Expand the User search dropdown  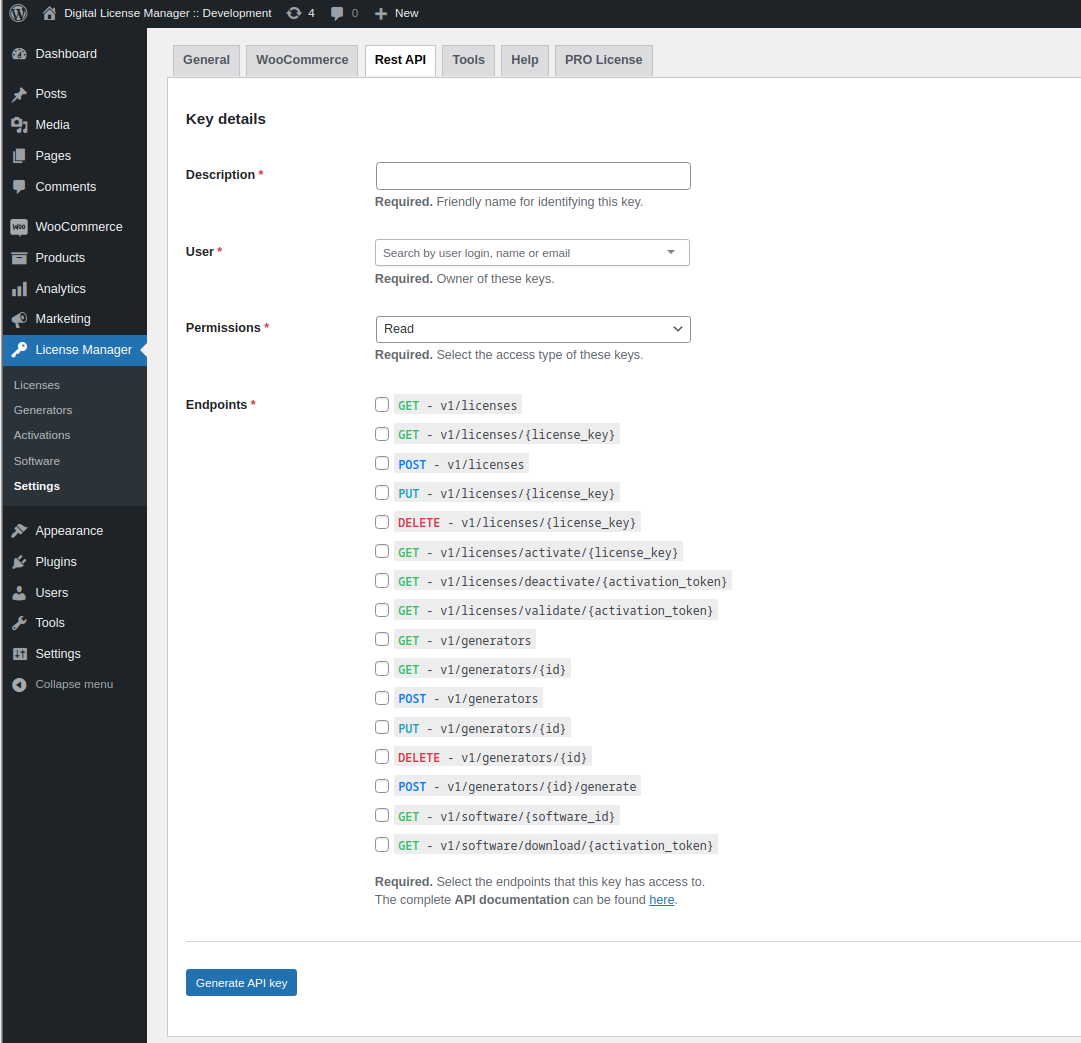coord(670,252)
